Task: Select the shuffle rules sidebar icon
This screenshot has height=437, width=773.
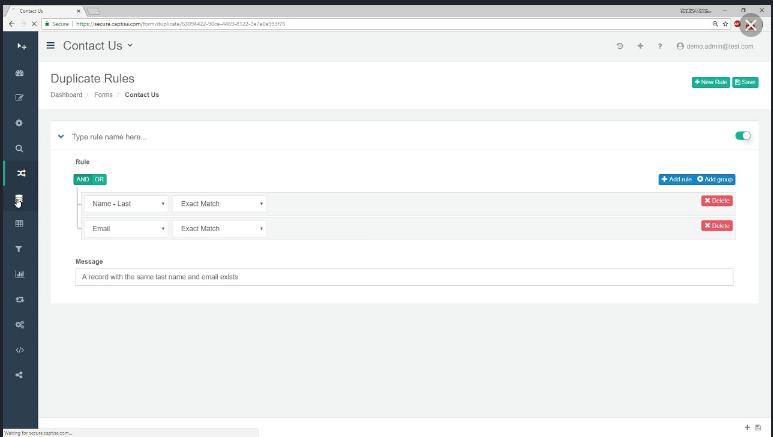Action: pyautogui.click(x=21, y=173)
